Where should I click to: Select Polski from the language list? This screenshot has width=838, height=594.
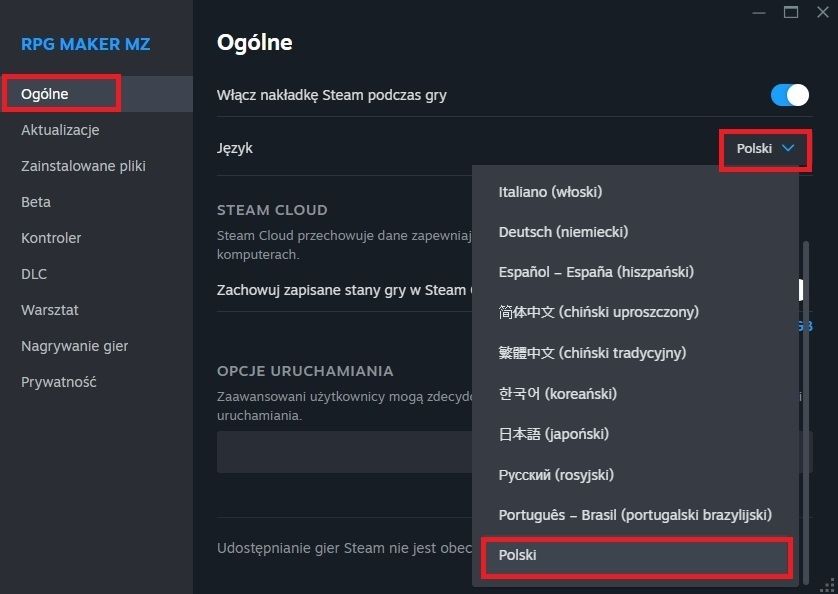tap(637, 555)
